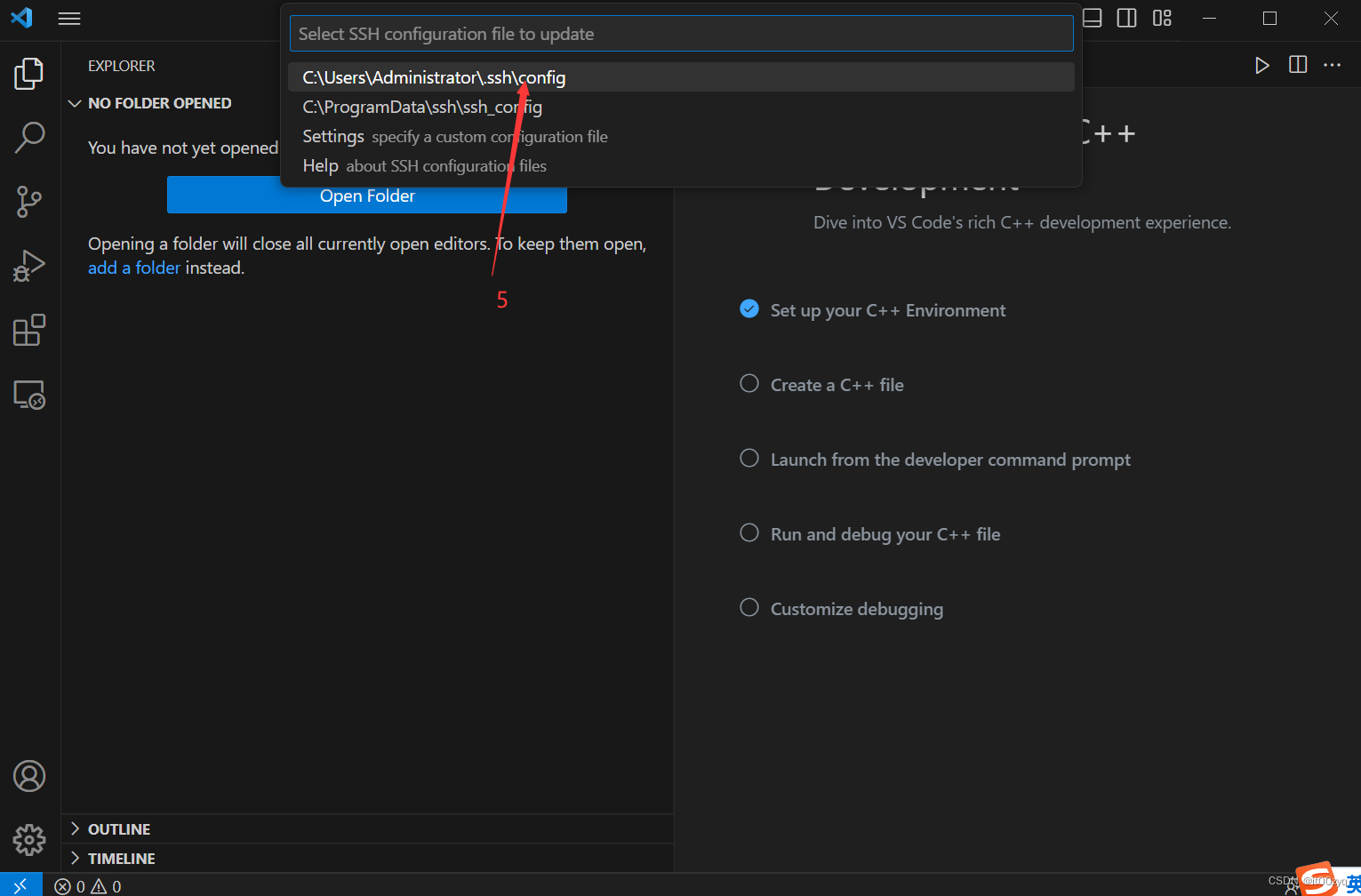The width and height of the screenshot is (1361, 896).
Task: Minimize the VS Code window
Action: point(1209,18)
